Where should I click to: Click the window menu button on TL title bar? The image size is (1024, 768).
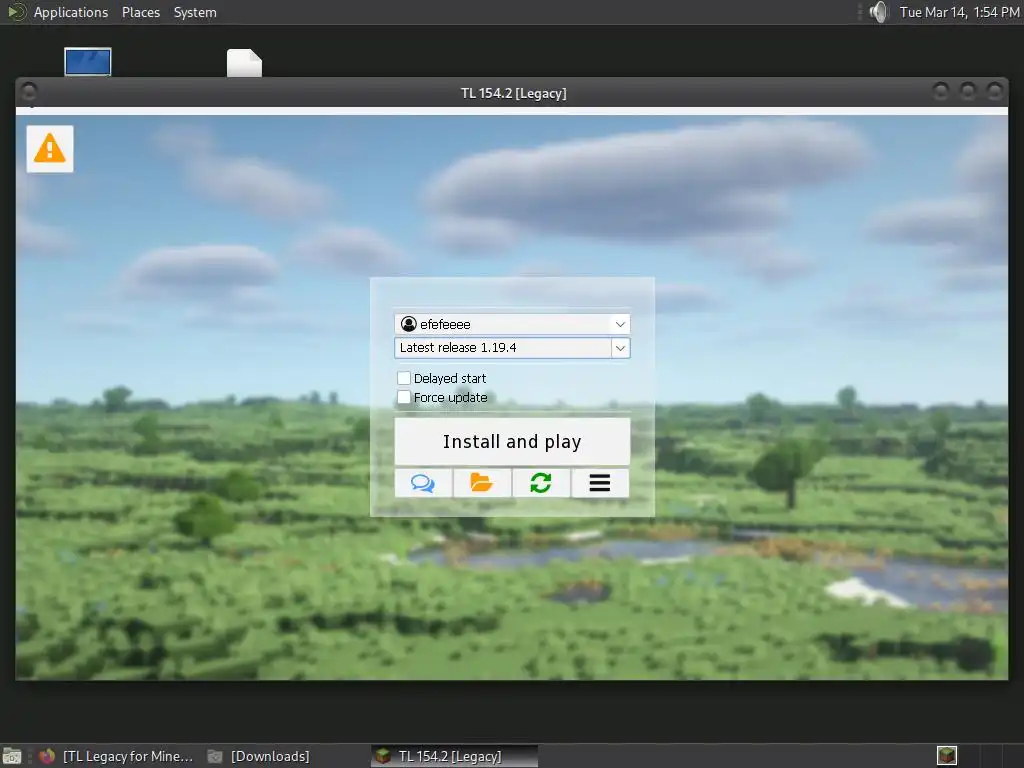click(x=29, y=91)
